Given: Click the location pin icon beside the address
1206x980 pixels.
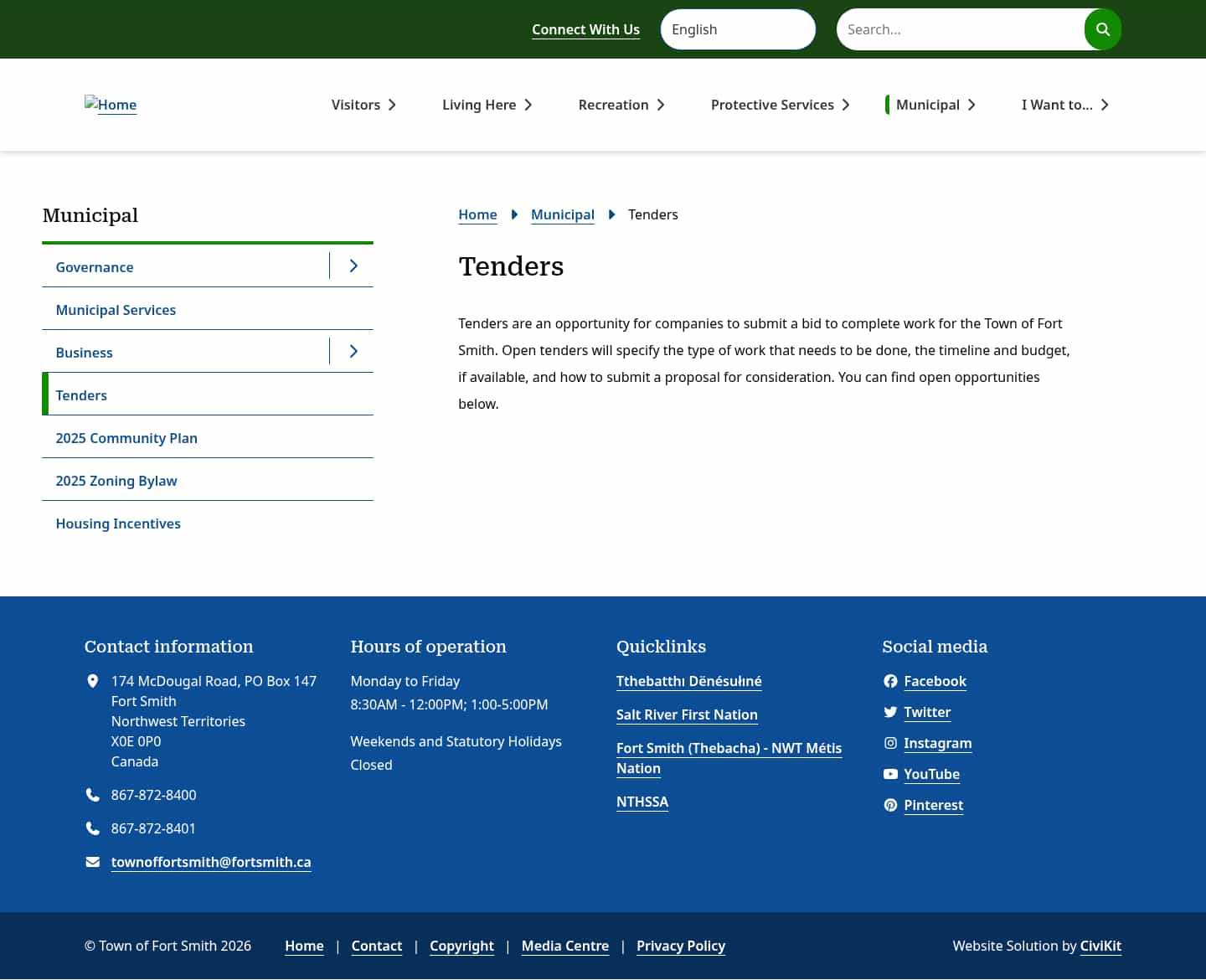Looking at the screenshot, I should 92,681.
